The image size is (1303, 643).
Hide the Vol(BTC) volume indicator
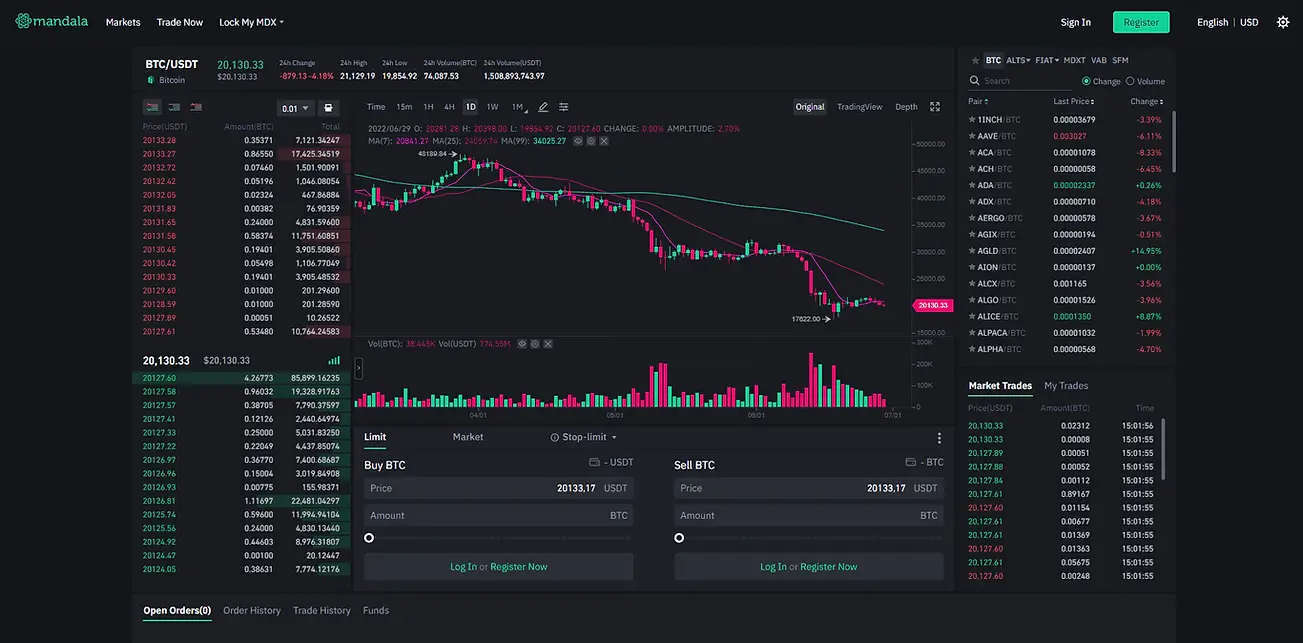click(521, 344)
